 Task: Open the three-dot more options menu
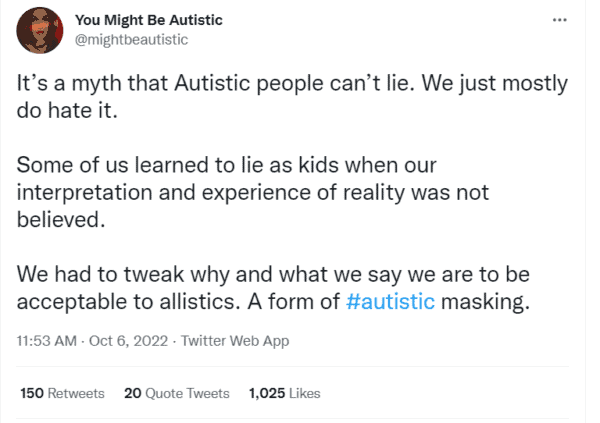click(x=559, y=20)
